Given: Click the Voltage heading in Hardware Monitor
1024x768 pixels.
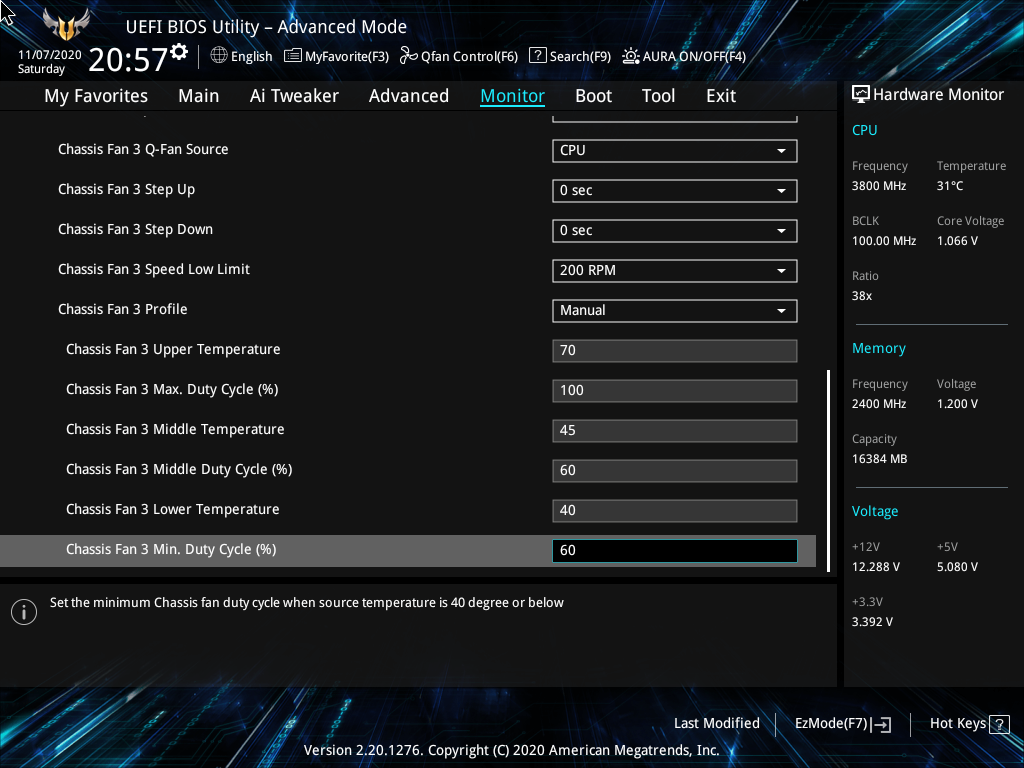Looking at the screenshot, I should [874, 511].
